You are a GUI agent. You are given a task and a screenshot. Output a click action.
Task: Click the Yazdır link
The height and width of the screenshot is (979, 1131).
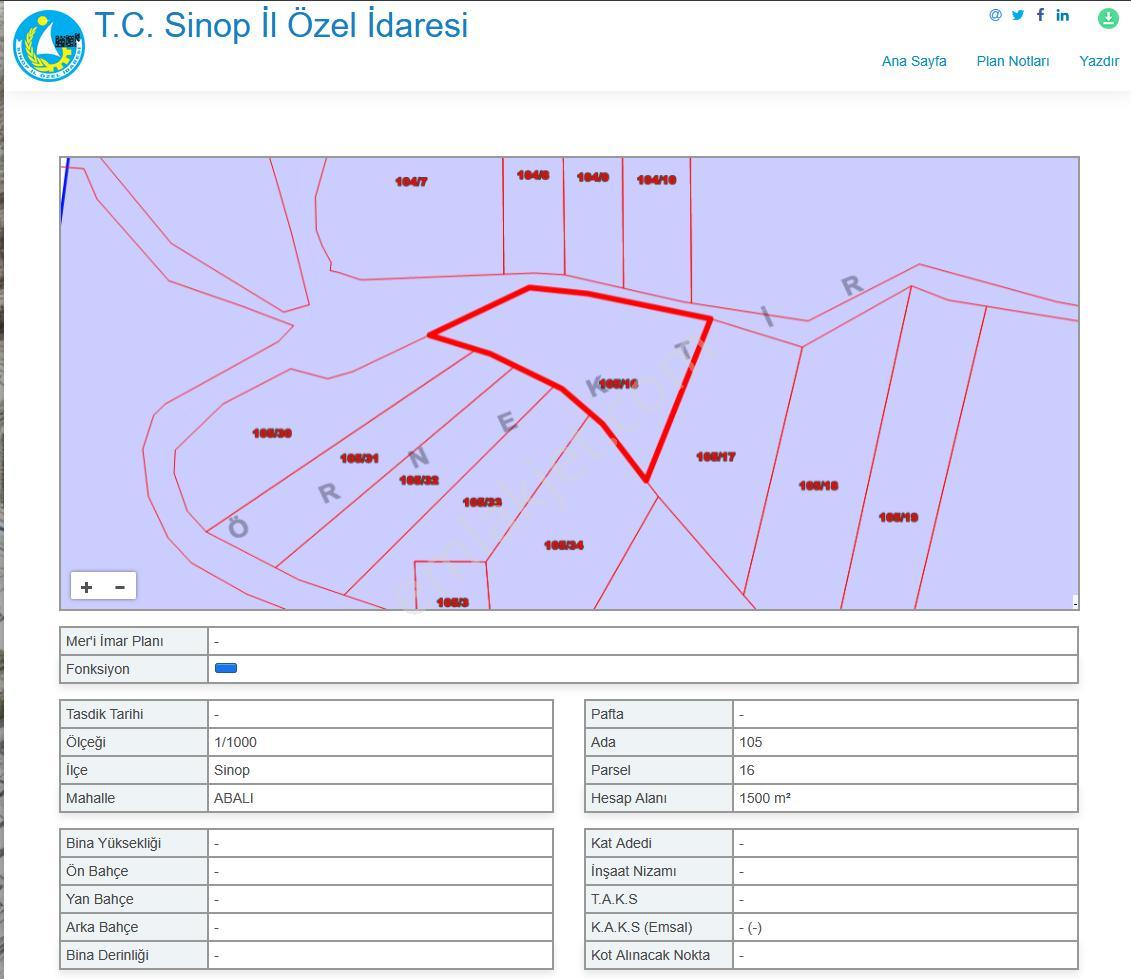tap(1099, 61)
